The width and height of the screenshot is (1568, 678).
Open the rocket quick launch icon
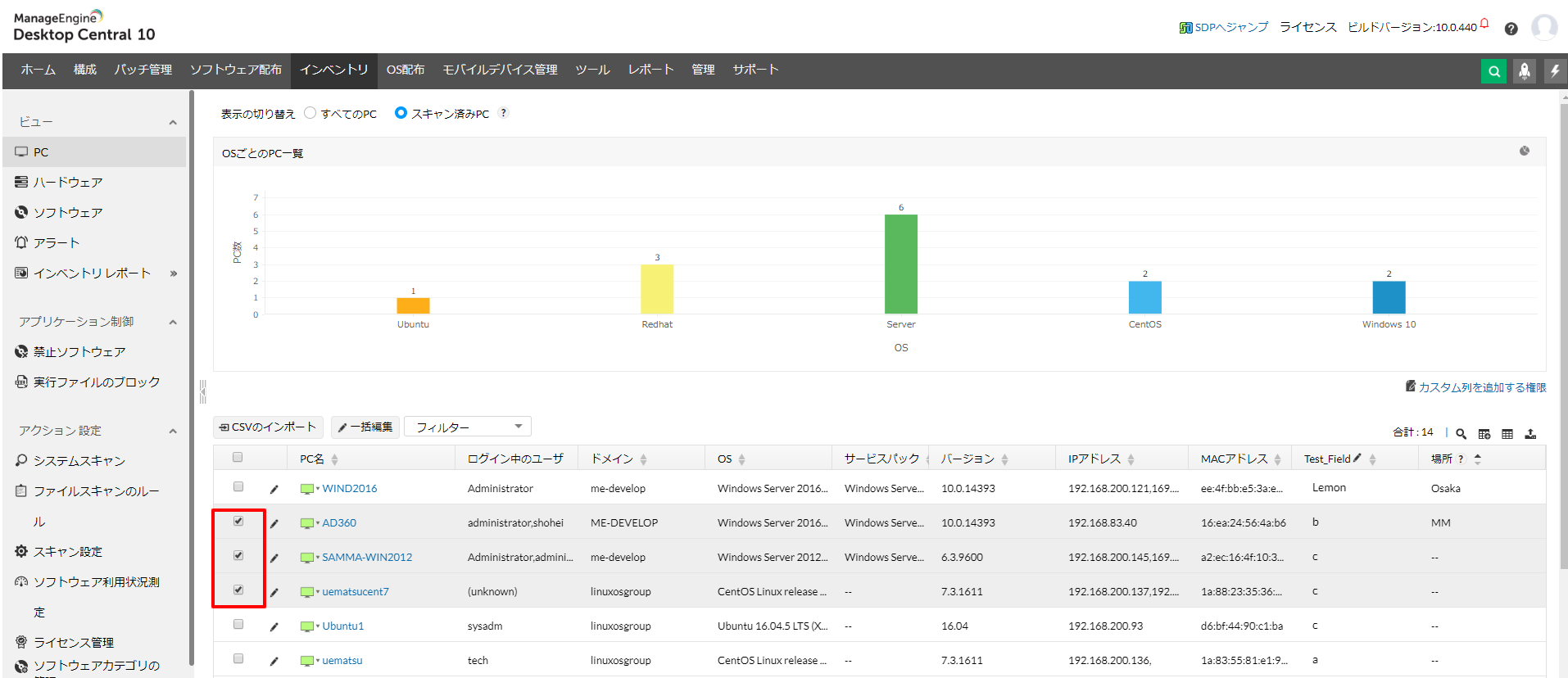[1524, 71]
